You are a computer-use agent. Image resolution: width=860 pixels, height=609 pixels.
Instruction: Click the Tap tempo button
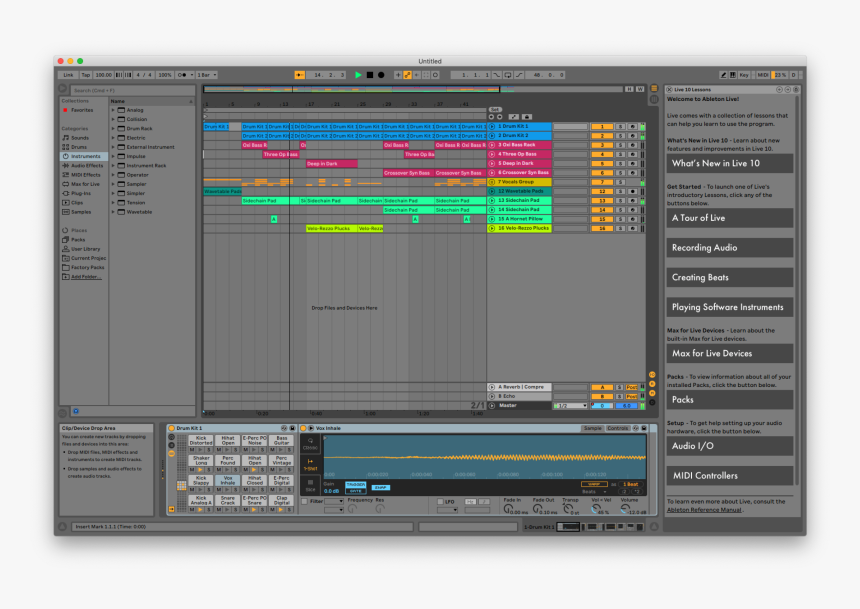(x=86, y=75)
